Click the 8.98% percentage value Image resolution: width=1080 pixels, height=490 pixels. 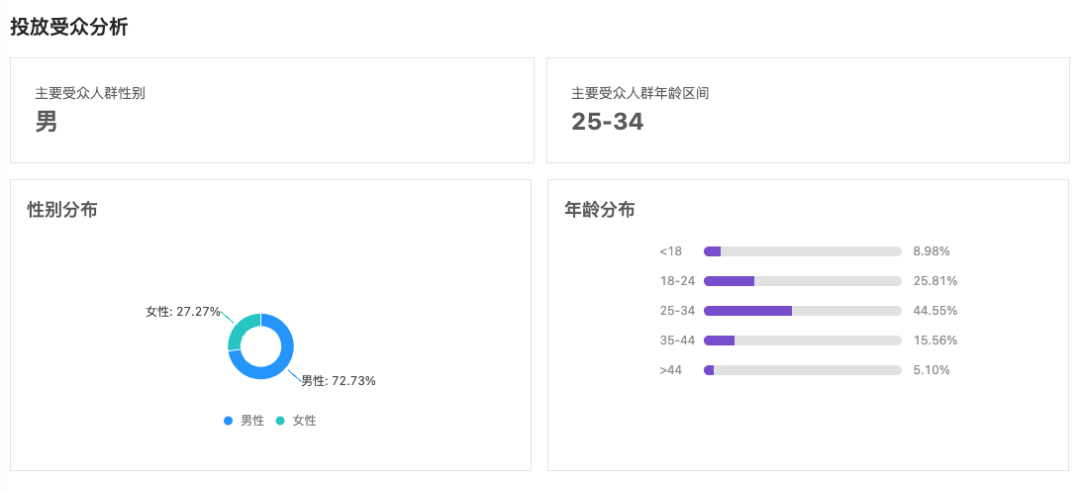pyautogui.click(x=931, y=251)
